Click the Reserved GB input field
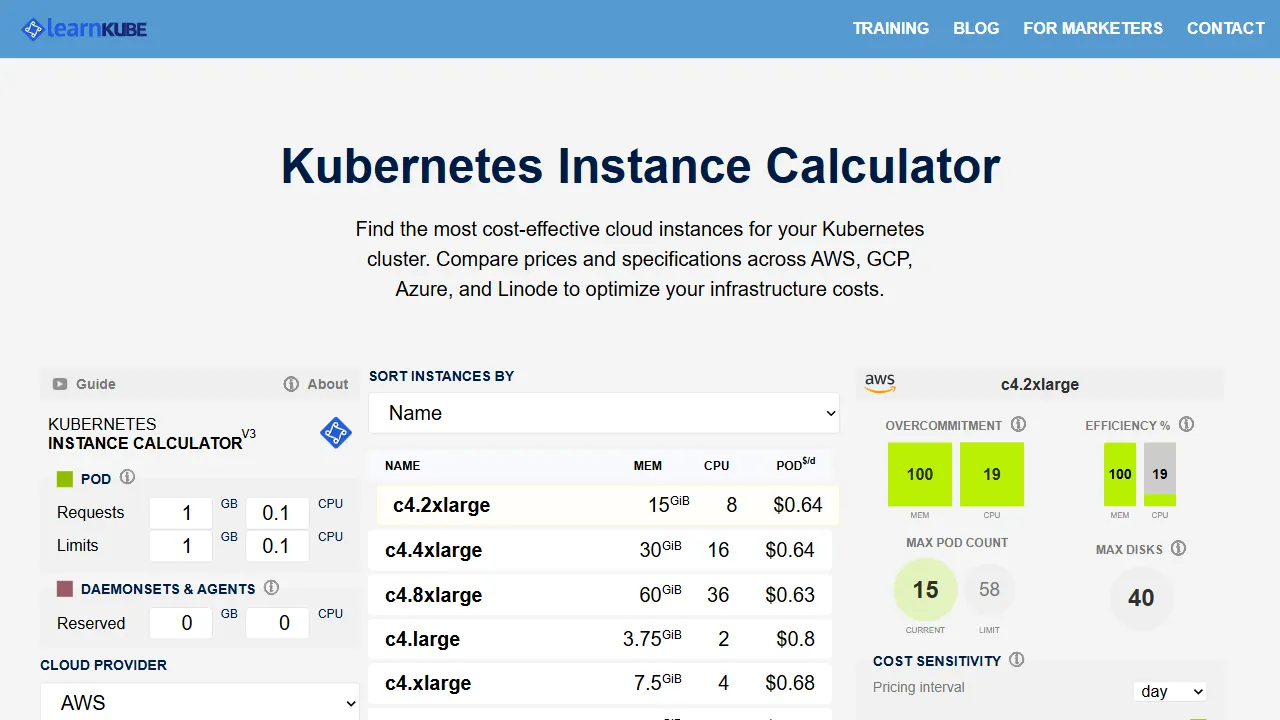This screenshot has height=720, width=1280. pos(181,623)
